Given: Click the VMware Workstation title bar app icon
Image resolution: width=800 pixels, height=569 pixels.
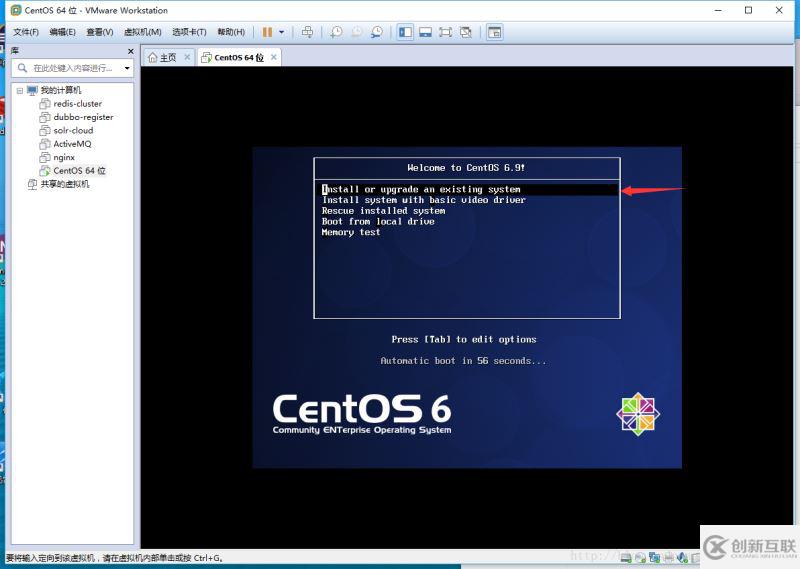Looking at the screenshot, I should (16, 10).
